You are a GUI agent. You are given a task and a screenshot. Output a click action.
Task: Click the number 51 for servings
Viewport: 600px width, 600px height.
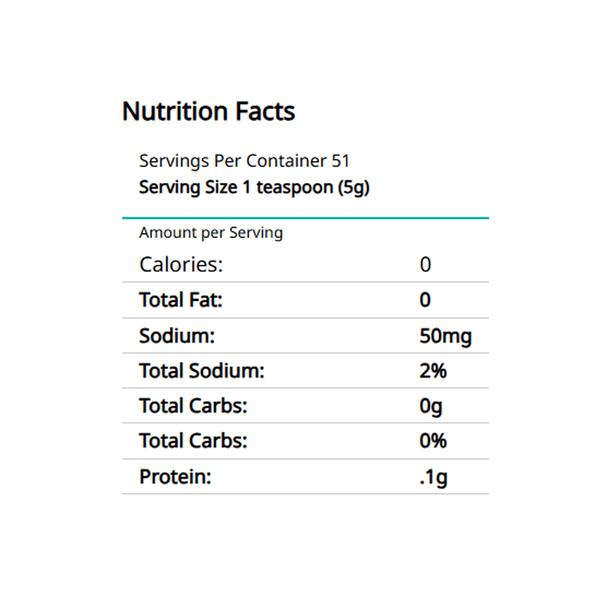[x=340, y=161]
